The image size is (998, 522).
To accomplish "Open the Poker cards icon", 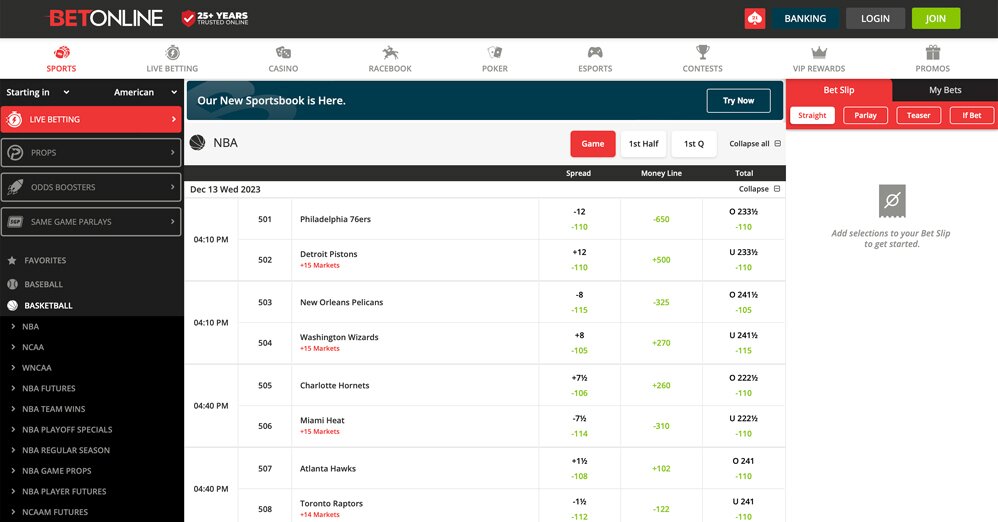I will [x=495, y=52].
